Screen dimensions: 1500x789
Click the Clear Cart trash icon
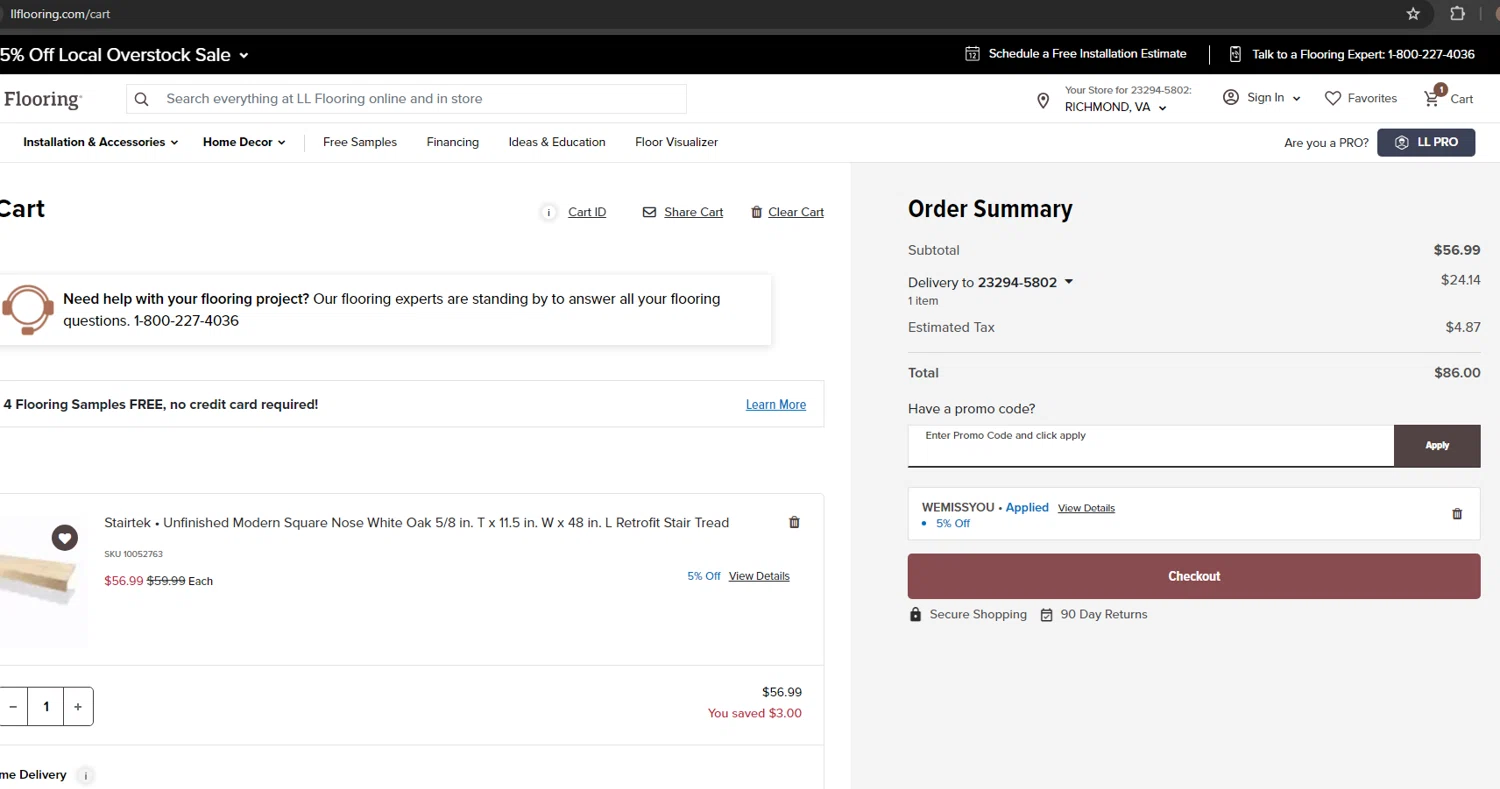[x=757, y=212]
